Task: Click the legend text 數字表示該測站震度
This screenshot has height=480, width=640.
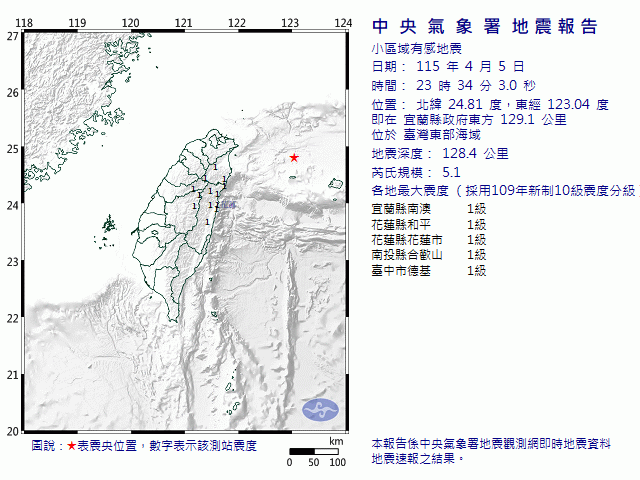Action: 203,446
